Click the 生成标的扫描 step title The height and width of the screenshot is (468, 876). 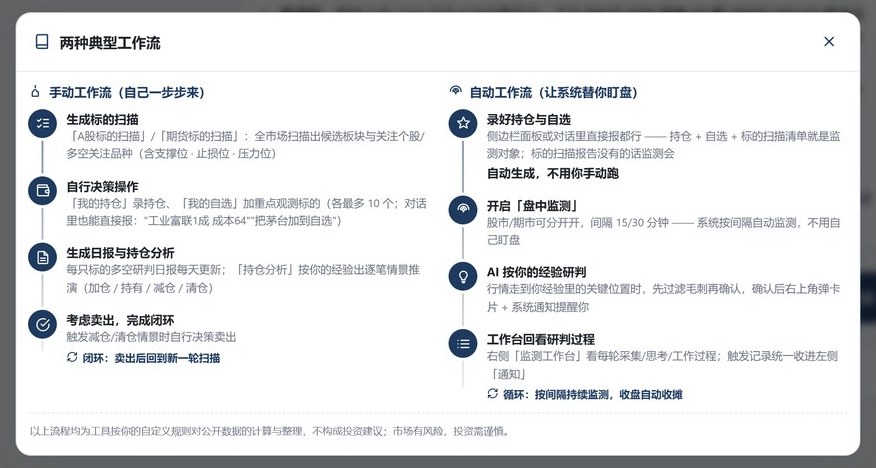[x=103, y=120]
